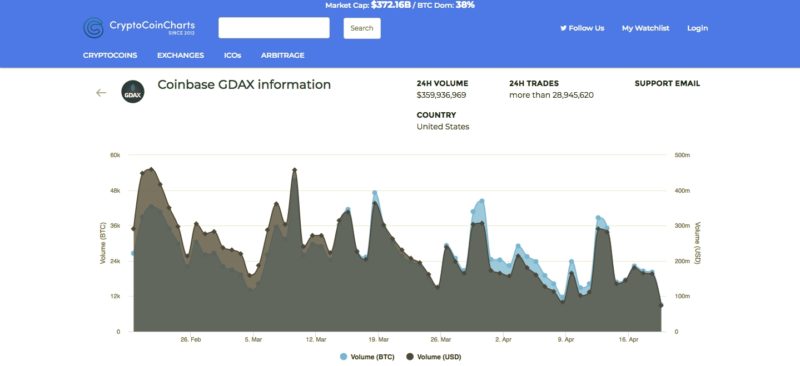800x366 pixels.
Task: Click the last data point on chart
Action: (x=661, y=305)
